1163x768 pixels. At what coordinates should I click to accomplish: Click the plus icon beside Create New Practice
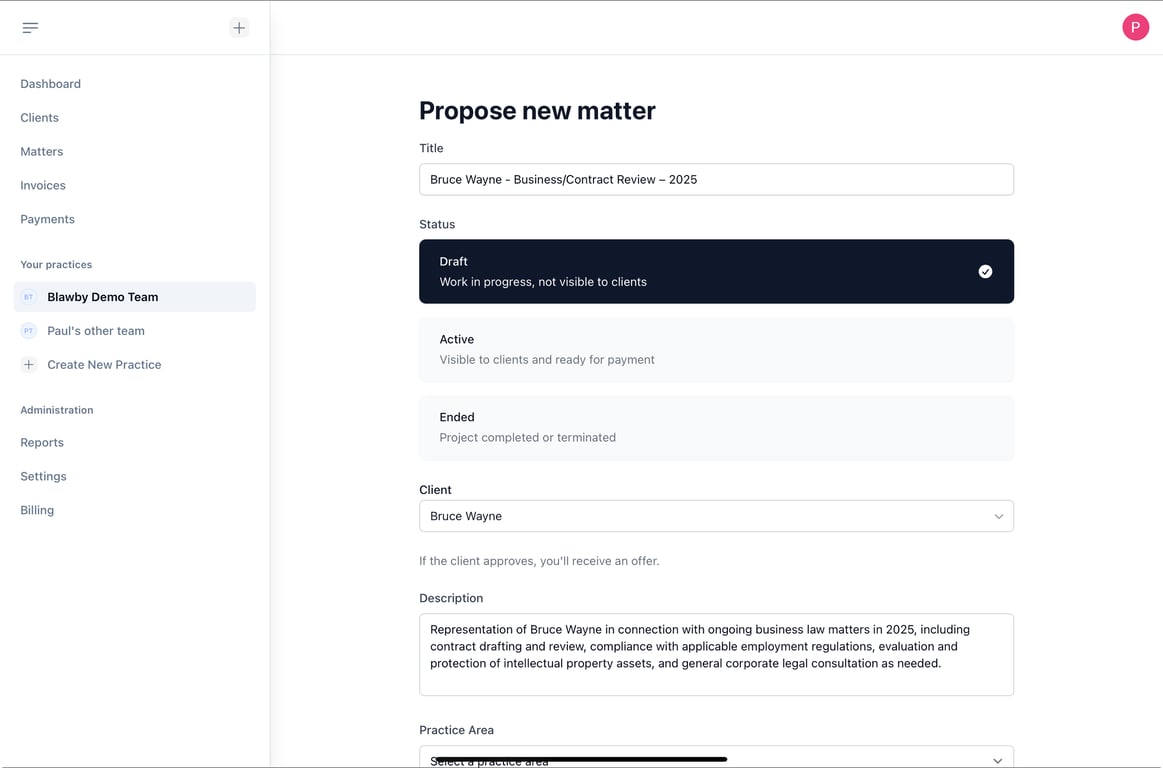coord(29,365)
